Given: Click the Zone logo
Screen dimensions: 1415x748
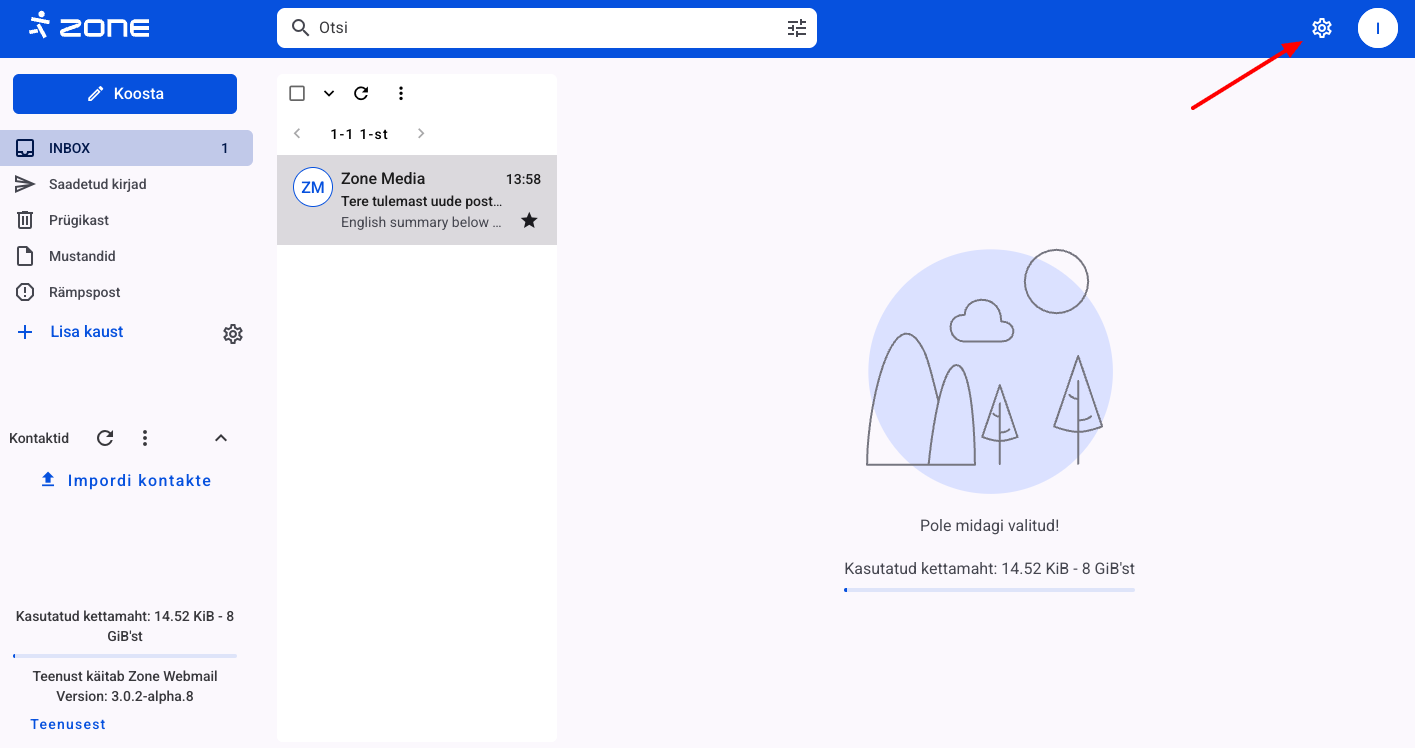Looking at the screenshot, I should pyautogui.click(x=89, y=26).
